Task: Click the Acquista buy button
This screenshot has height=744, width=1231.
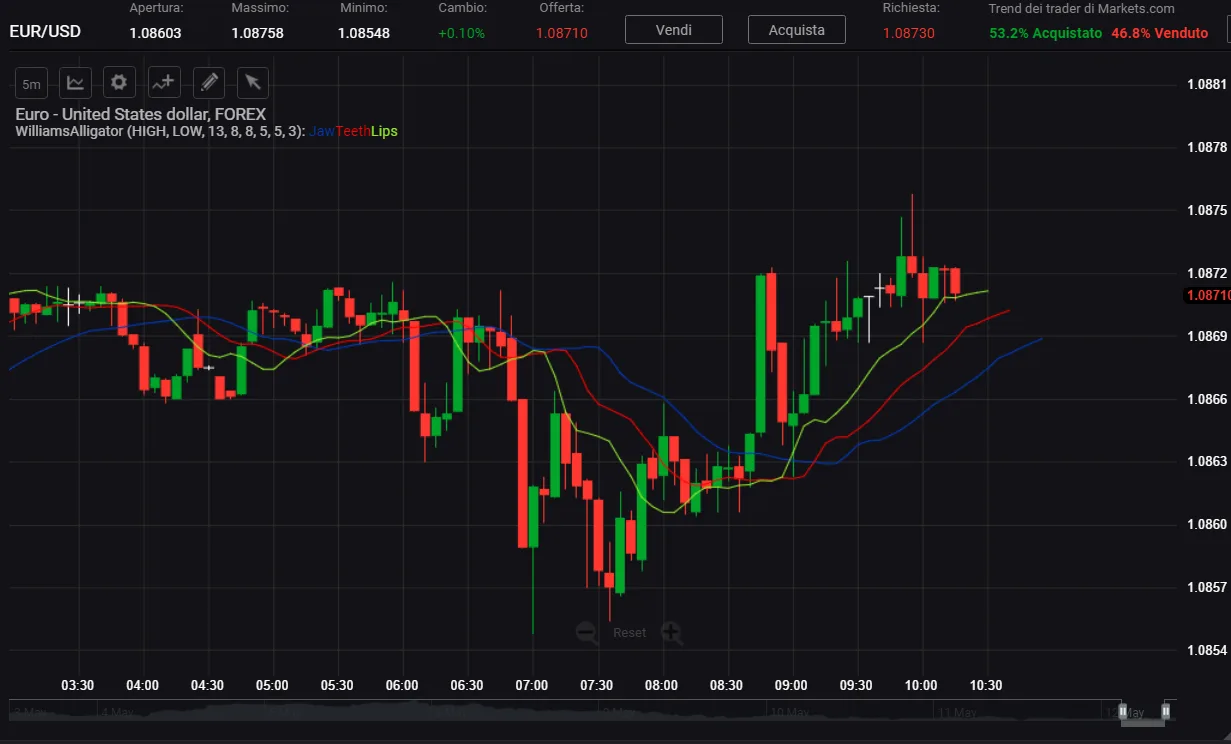Action: coord(797,30)
